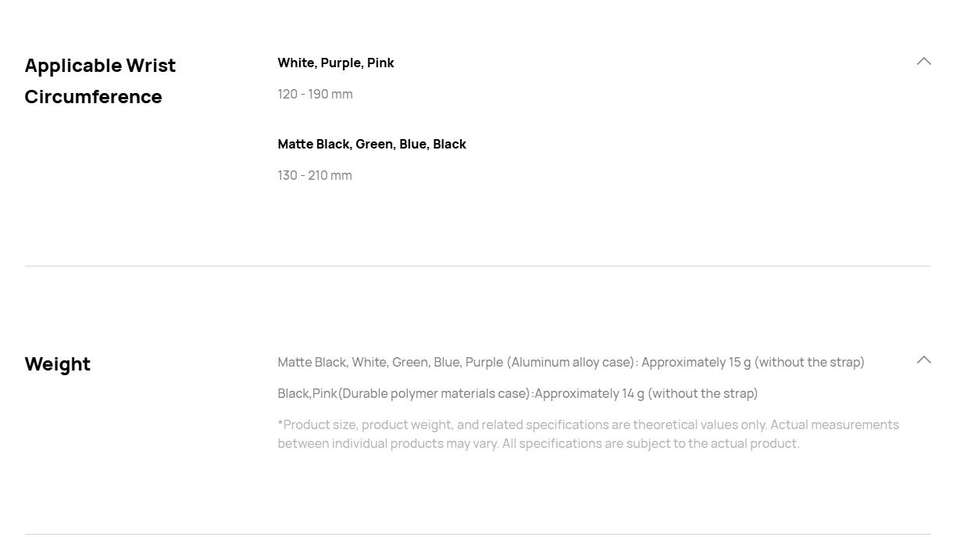Click the "(Aluminum alloy case)" text
The image size is (960, 537).
point(571,362)
